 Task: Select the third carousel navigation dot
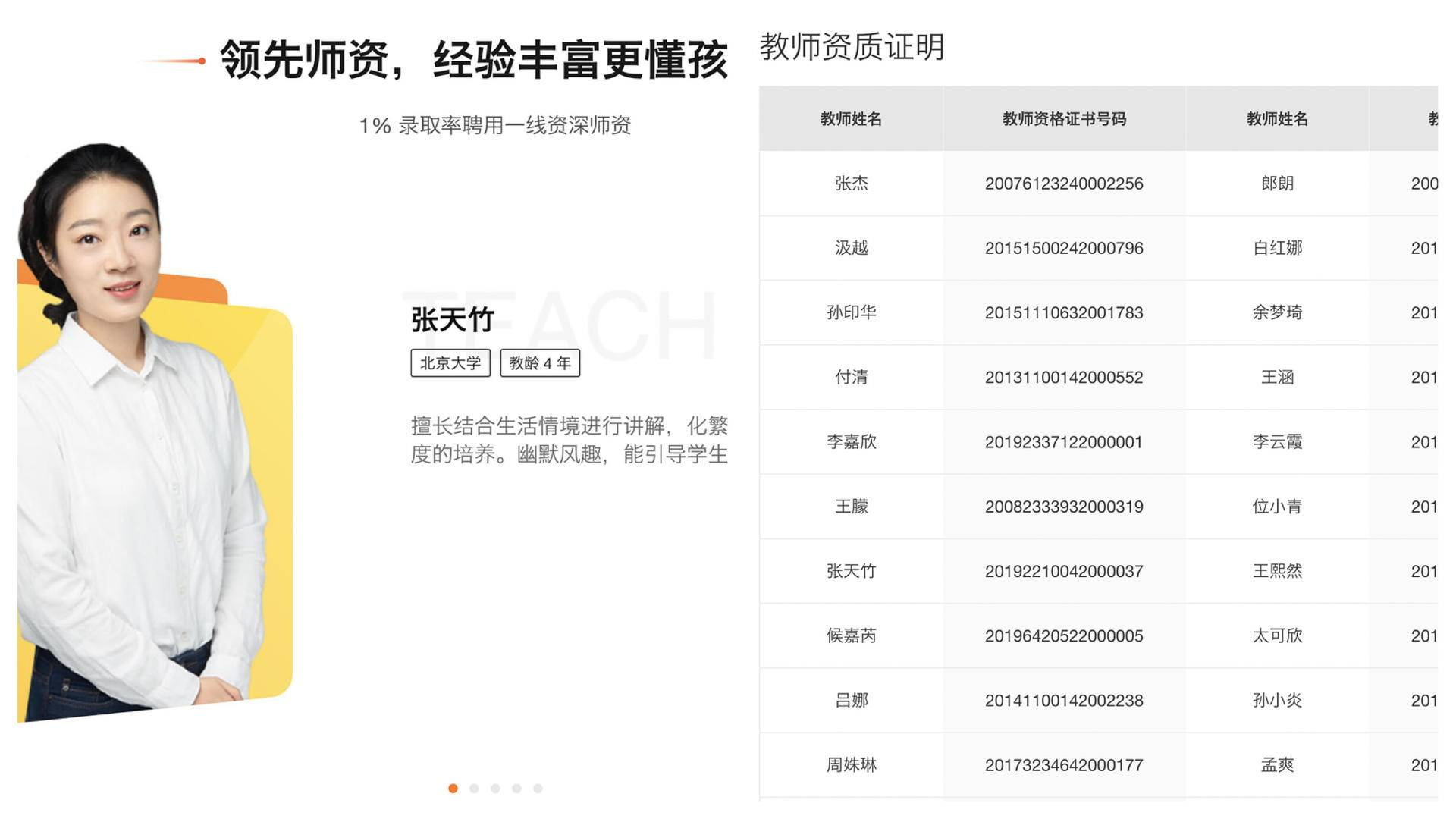(496, 789)
